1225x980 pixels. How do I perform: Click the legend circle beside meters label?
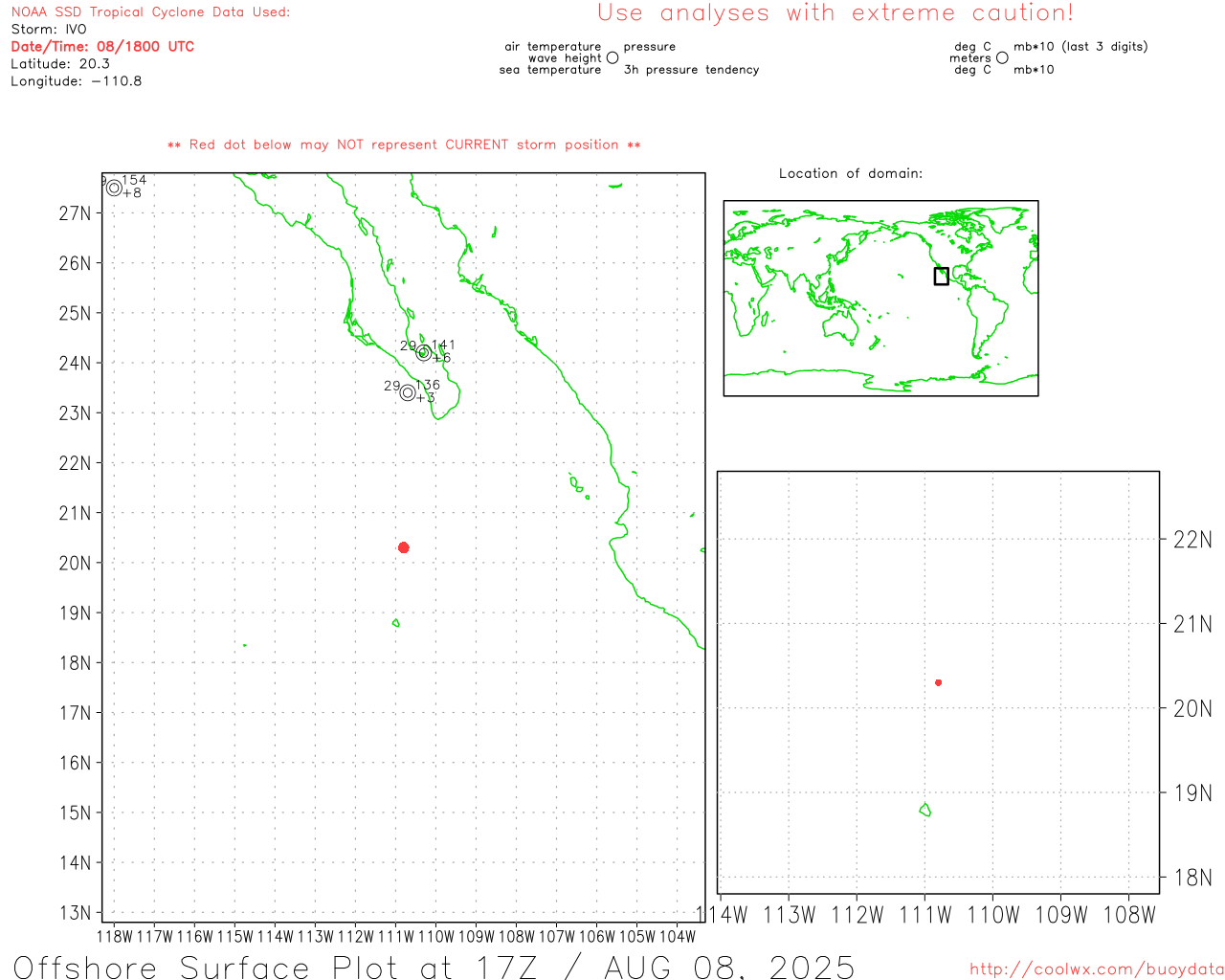coord(1002,57)
